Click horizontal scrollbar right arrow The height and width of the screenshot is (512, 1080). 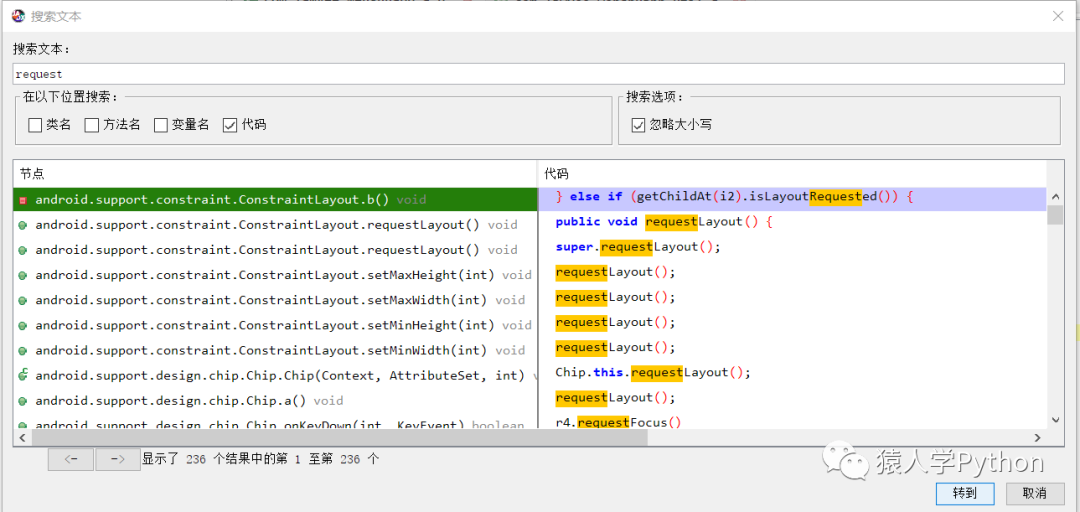(1037, 438)
